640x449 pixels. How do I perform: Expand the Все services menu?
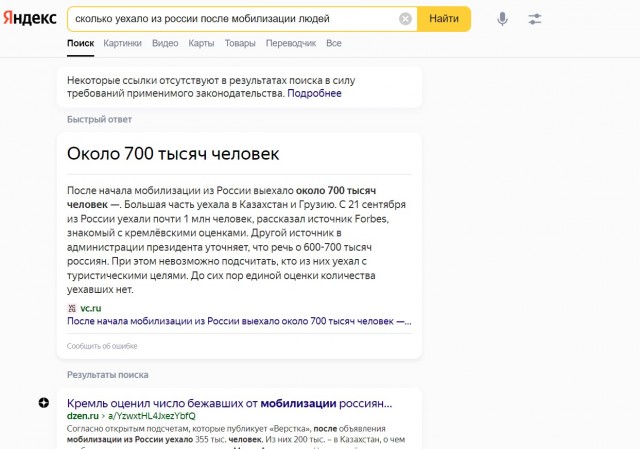[333, 43]
